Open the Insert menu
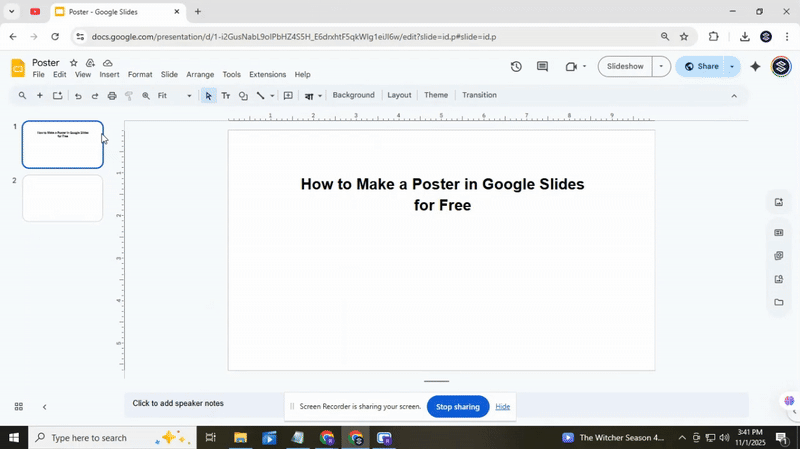 click(109, 75)
